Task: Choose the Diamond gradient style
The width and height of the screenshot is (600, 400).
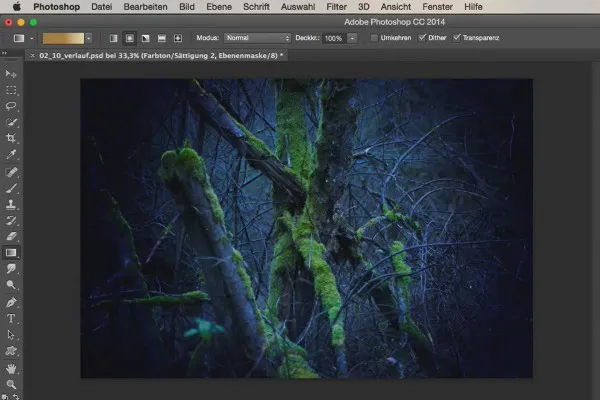Action: (x=178, y=38)
